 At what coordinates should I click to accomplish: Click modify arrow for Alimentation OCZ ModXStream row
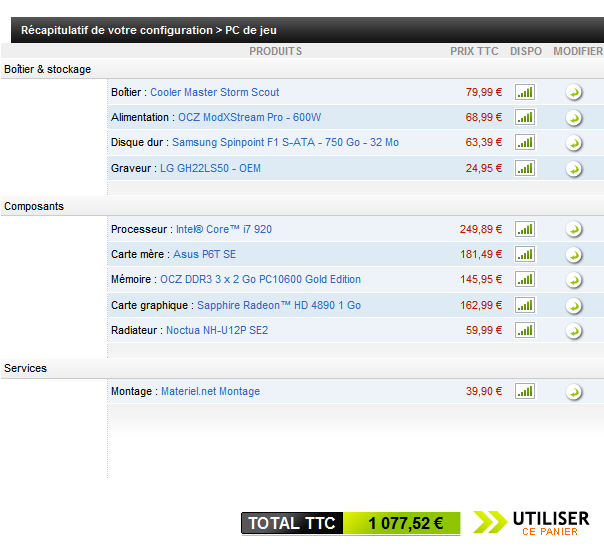click(574, 118)
